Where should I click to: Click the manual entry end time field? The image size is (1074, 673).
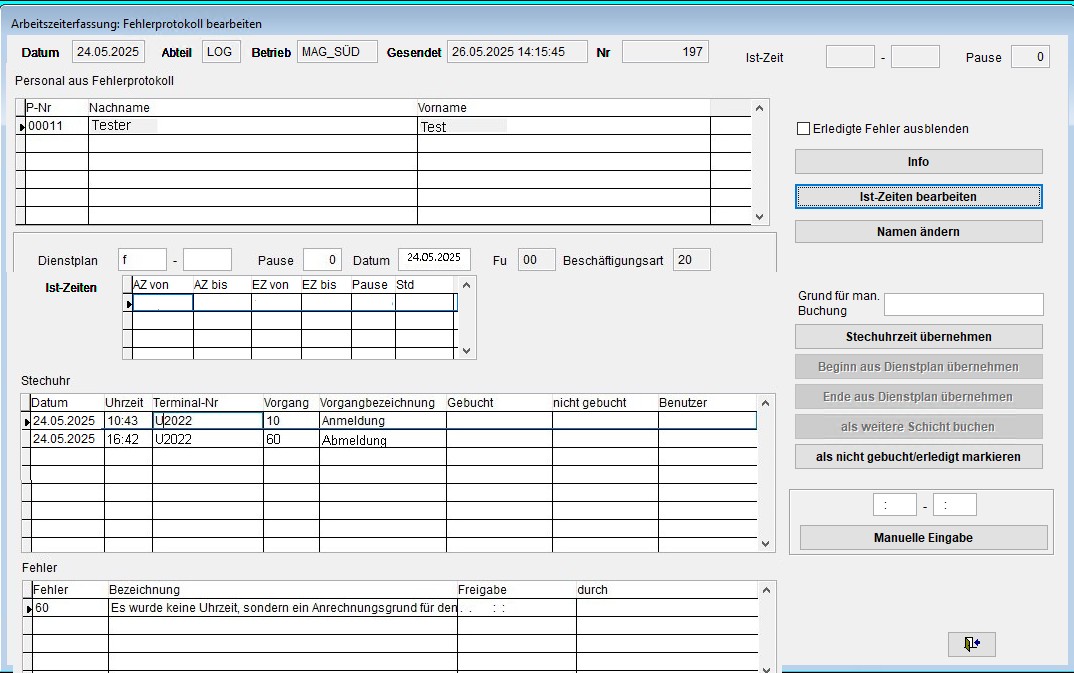pyautogui.click(x=954, y=505)
